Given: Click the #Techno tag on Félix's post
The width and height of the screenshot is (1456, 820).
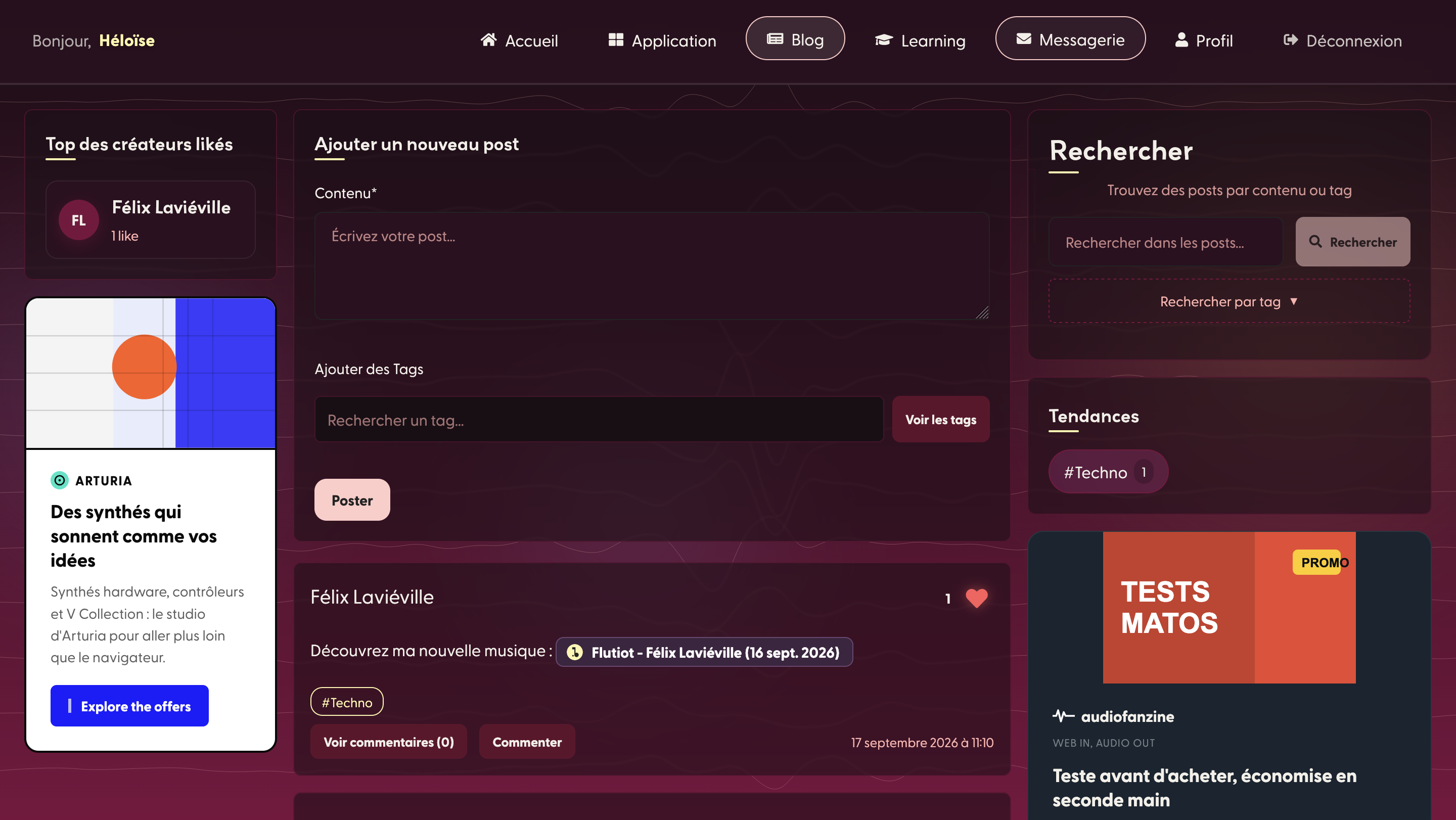Looking at the screenshot, I should pyautogui.click(x=346, y=702).
